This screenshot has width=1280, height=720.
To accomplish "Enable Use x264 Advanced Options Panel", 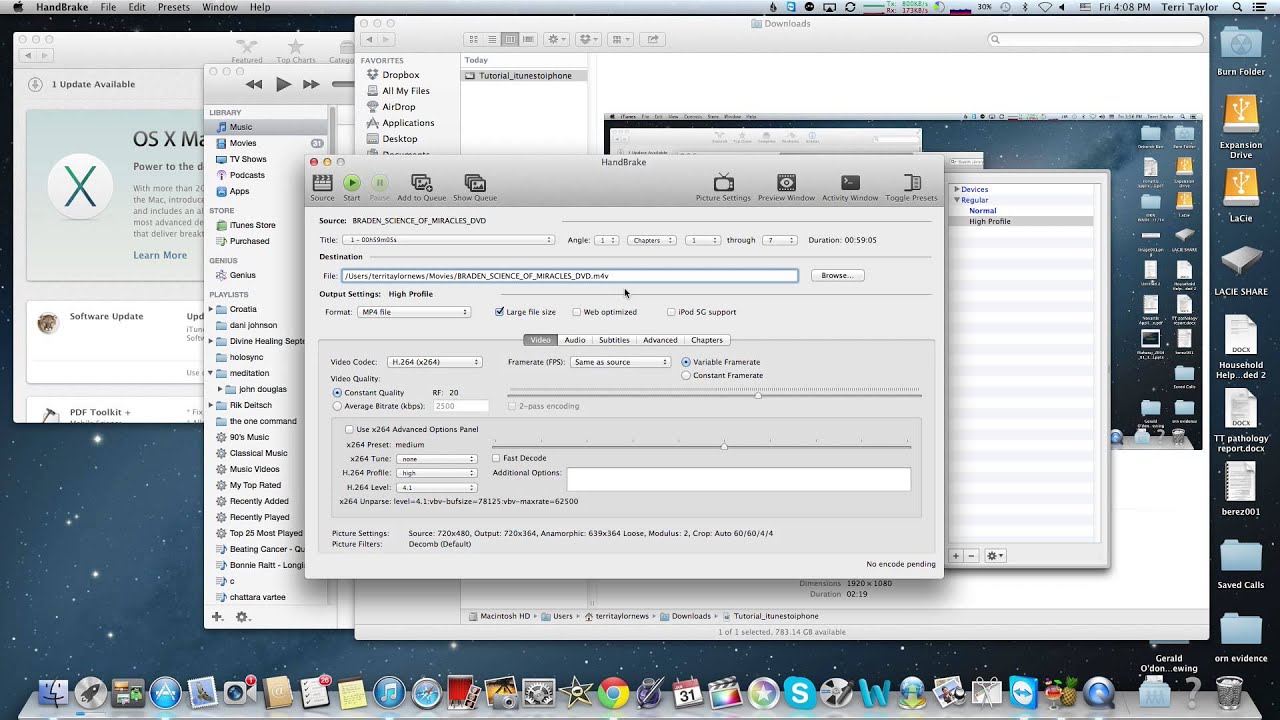I will [349, 429].
